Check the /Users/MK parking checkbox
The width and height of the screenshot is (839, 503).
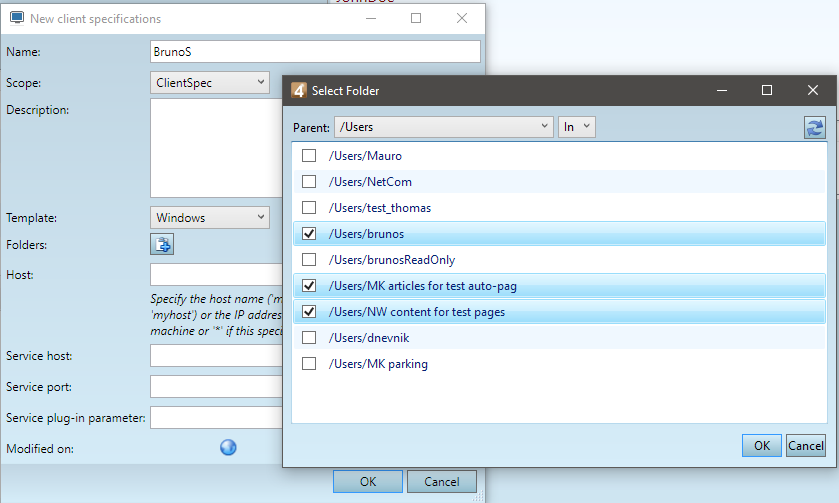309,363
